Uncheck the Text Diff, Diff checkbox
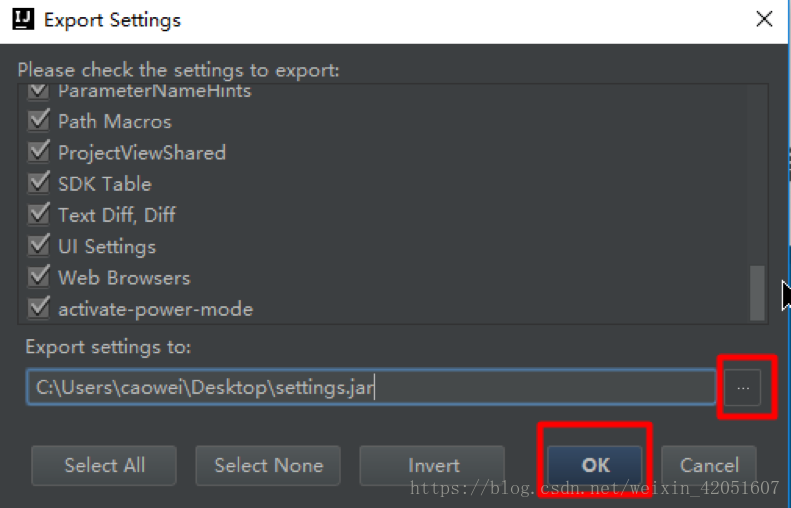The height and width of the screenshot is (508, 791). 39,214
